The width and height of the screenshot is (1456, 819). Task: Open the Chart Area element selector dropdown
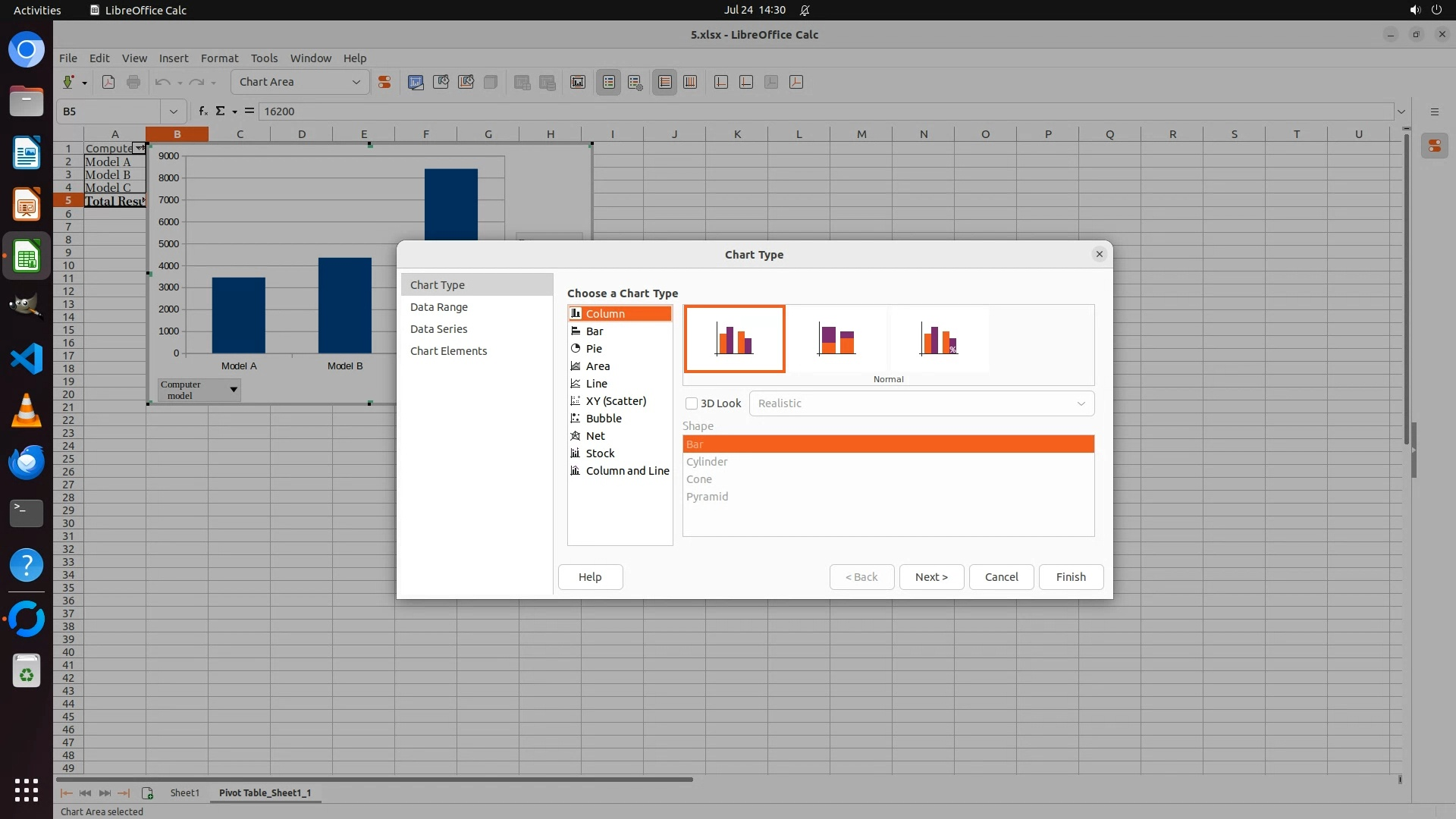356,82
